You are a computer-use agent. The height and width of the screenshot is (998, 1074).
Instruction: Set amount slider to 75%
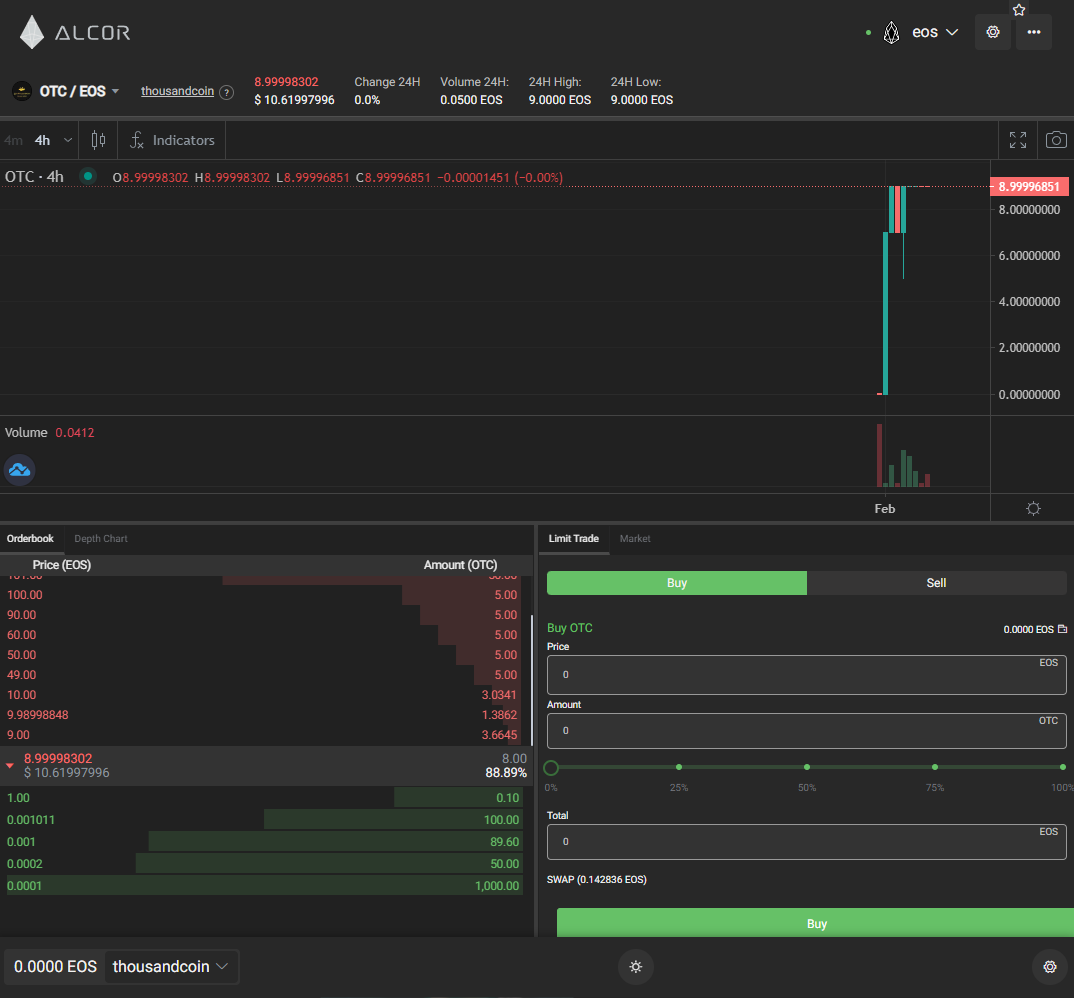pyautogui.click(x=935, y=767)
